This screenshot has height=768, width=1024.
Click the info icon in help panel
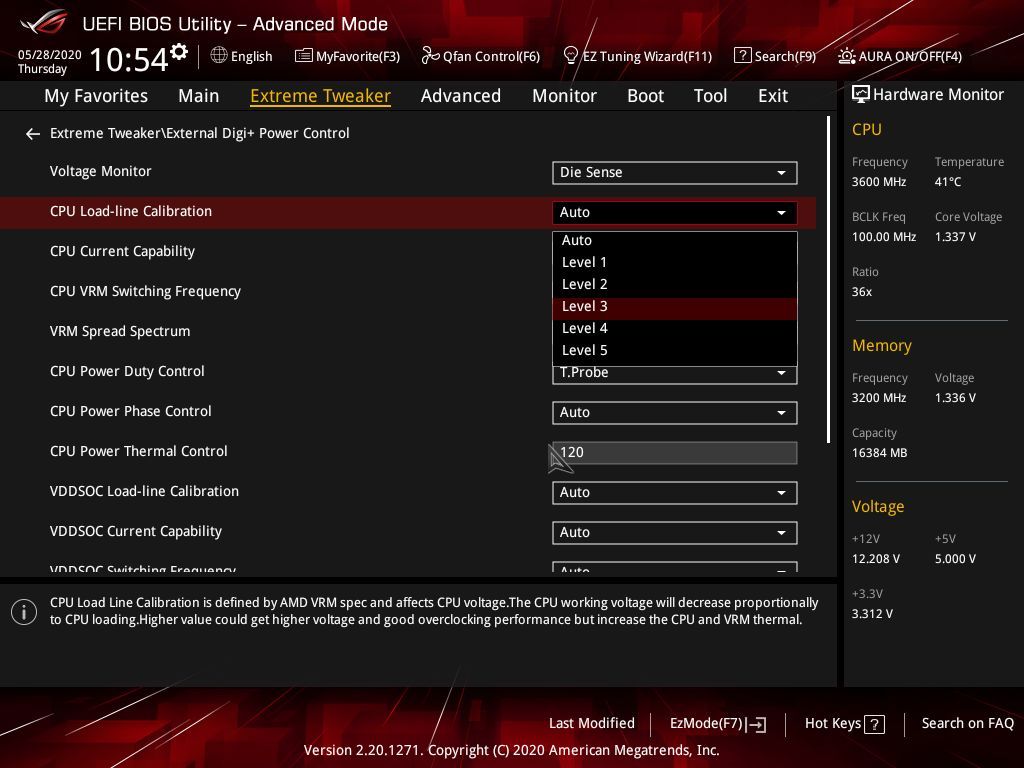pyautogui.click(x=24, y=612)
